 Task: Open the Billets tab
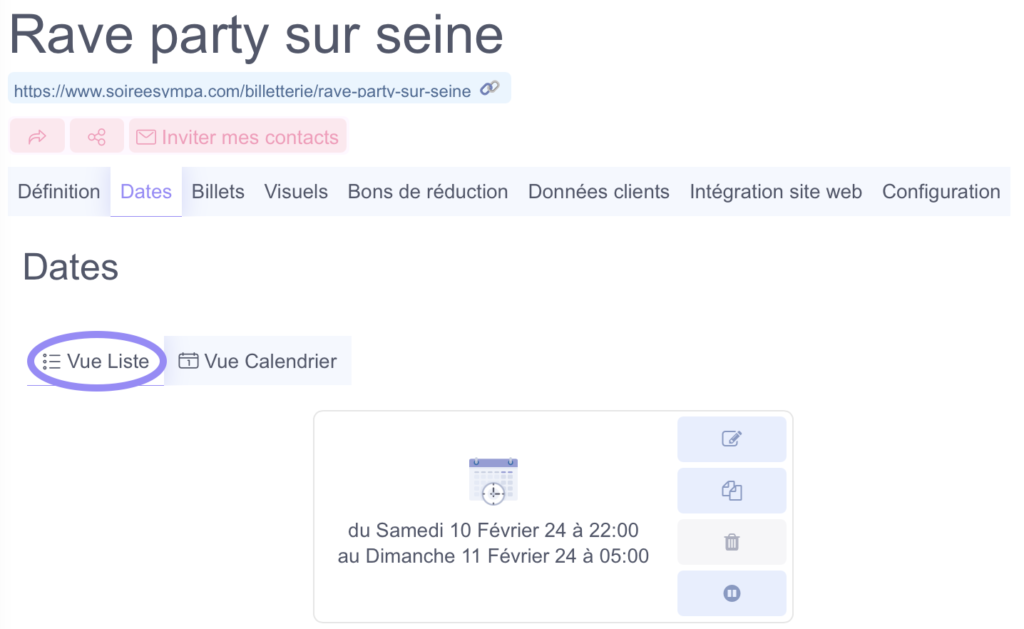point(218,191)
